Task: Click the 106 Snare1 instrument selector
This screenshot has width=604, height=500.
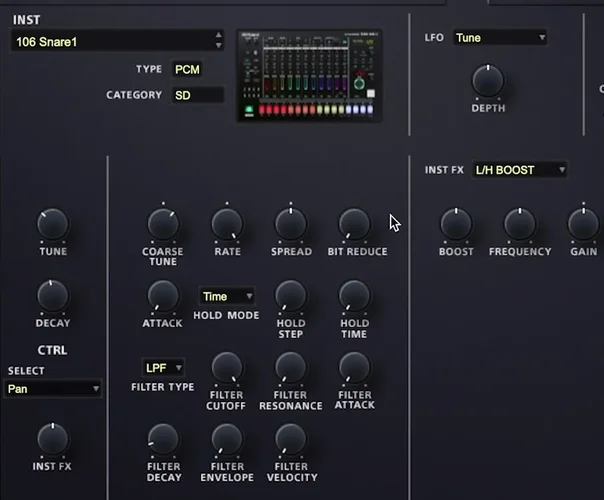Action: tap(117, 41)
